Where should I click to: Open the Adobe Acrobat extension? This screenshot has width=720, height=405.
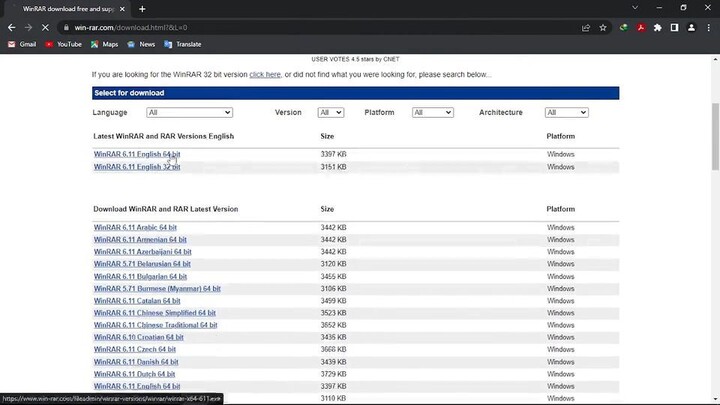pos(641,28)
